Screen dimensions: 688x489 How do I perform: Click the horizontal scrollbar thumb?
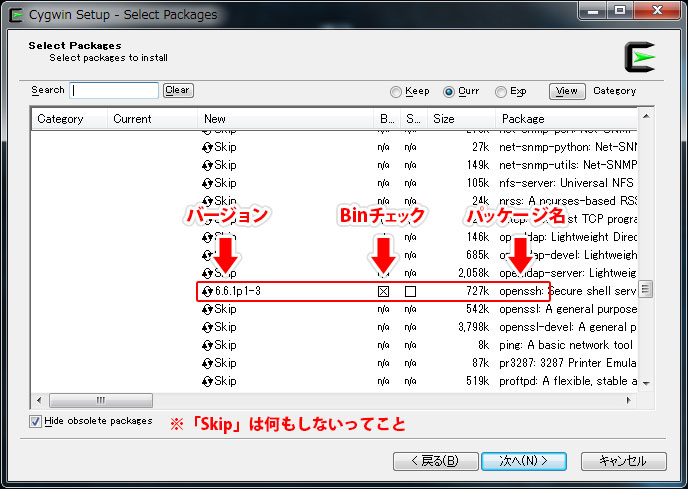point(101,400)
